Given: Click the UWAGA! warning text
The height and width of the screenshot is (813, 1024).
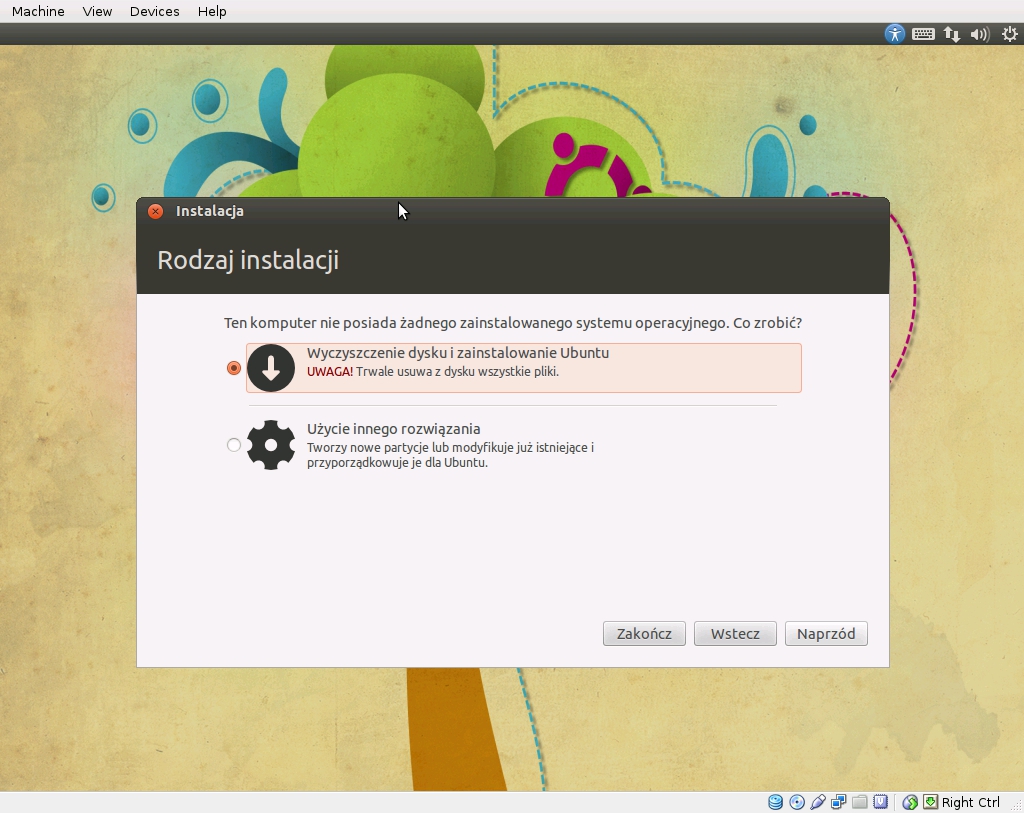Looking at the screenshot, I should [x=330, y=372].
